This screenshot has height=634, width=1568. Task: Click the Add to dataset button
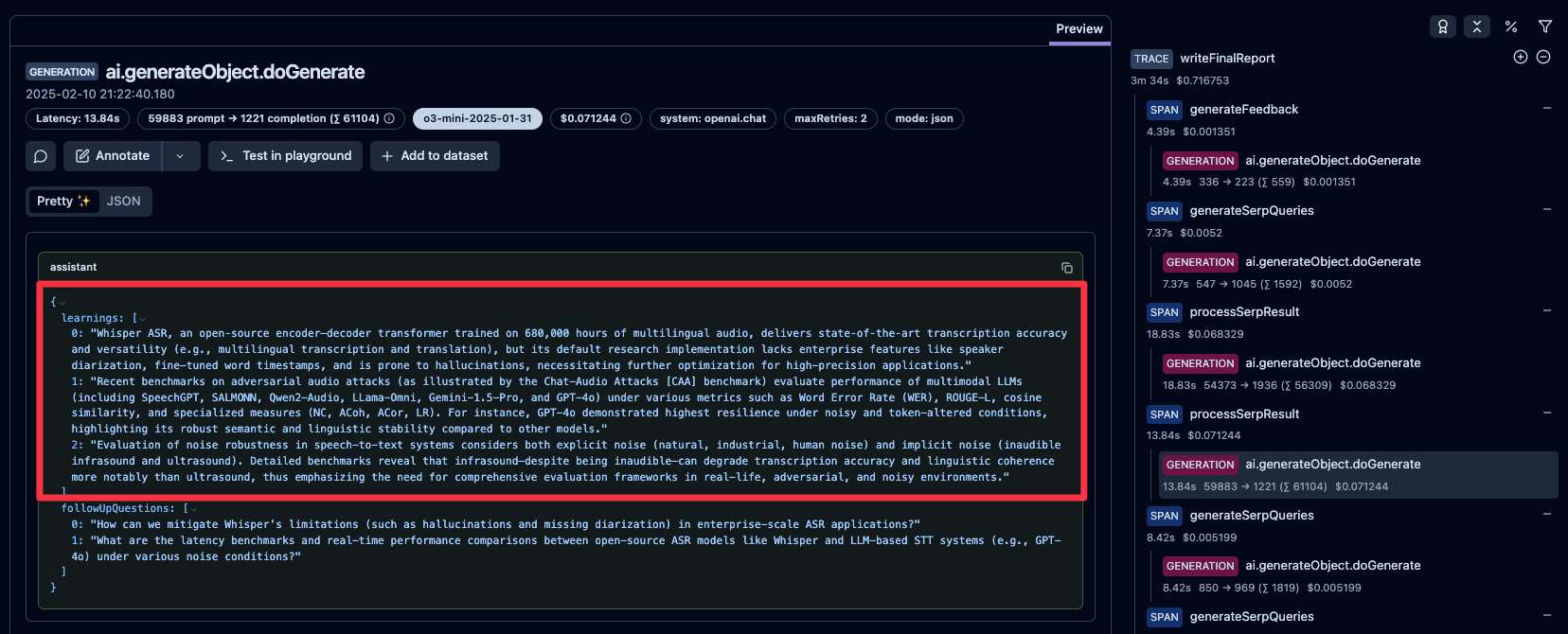point(435,156)
